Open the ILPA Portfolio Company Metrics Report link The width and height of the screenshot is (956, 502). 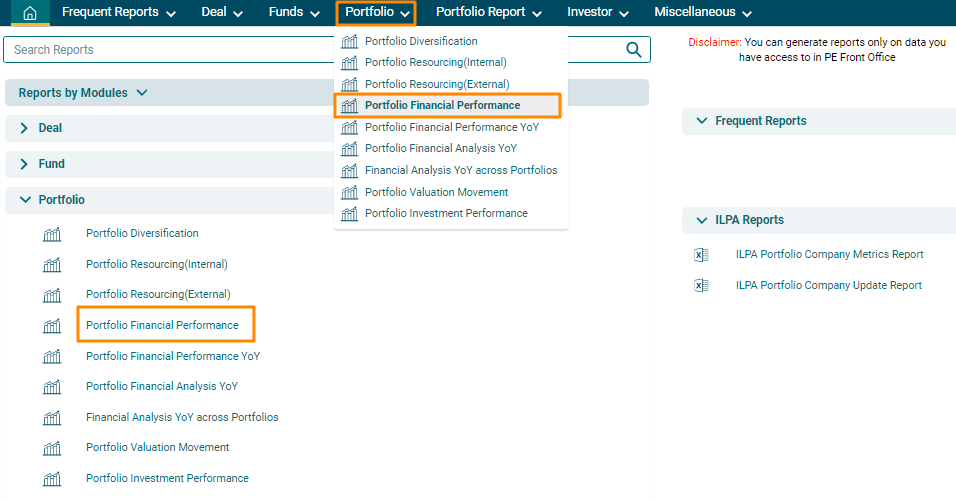(829, 255)
